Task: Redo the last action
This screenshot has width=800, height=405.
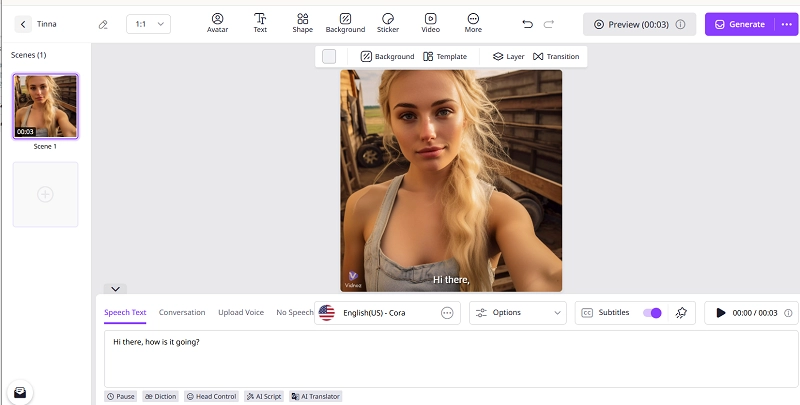Action: [x=548, y=24]
